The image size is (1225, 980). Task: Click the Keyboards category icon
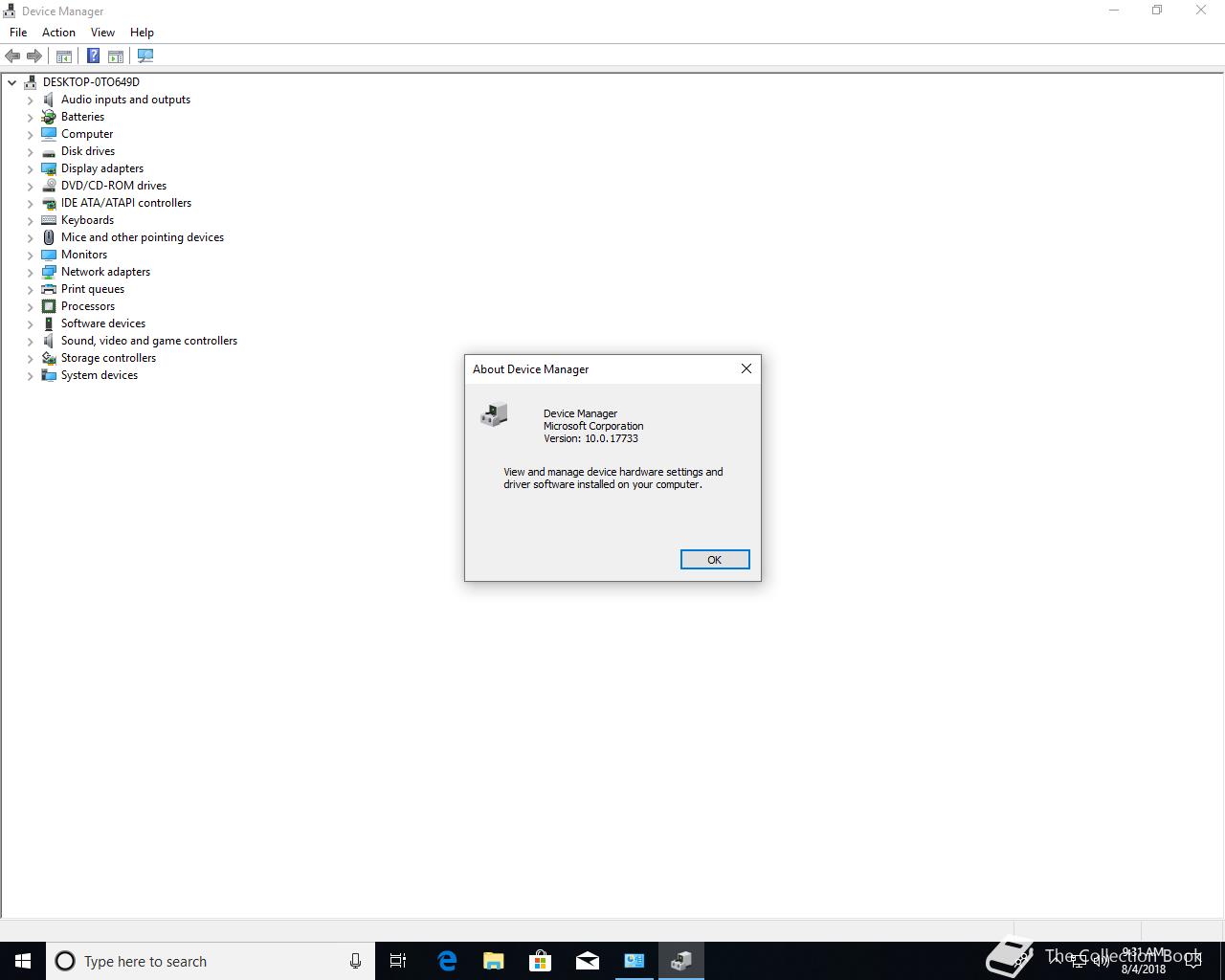pyautogui.click(x=49, y=220)
